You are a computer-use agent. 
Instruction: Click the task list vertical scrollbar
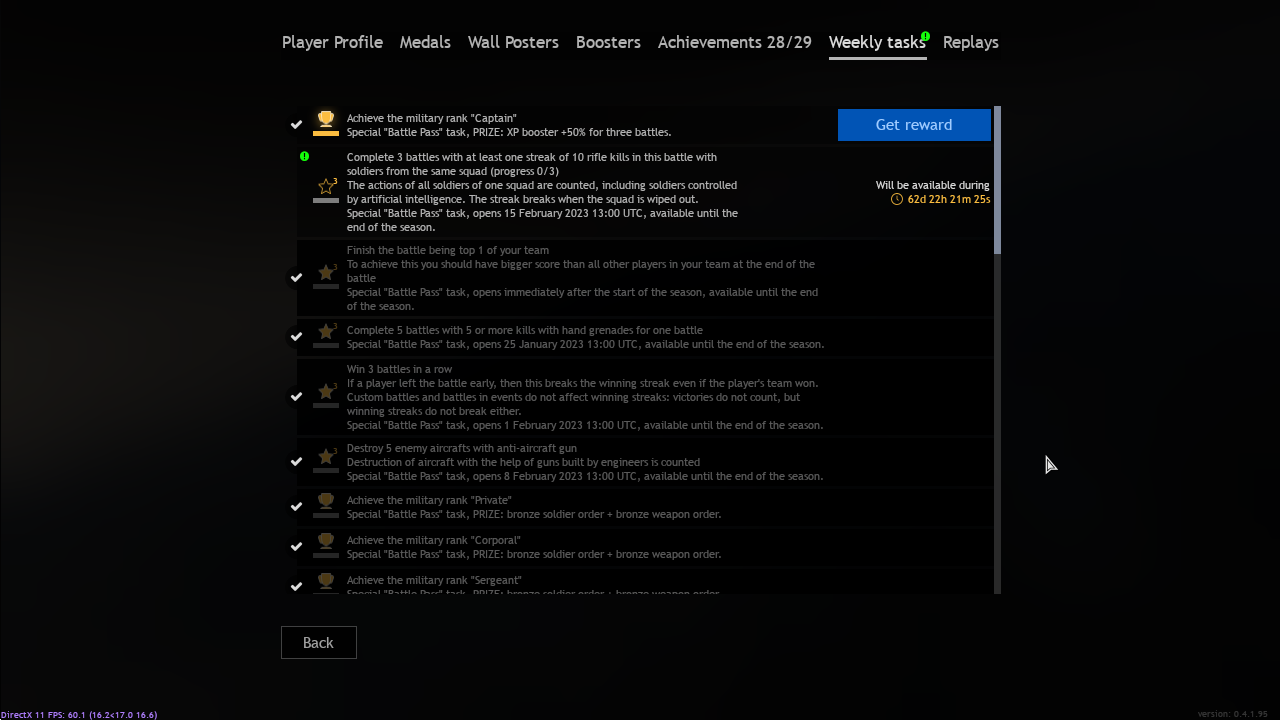[x=997, y=180]
